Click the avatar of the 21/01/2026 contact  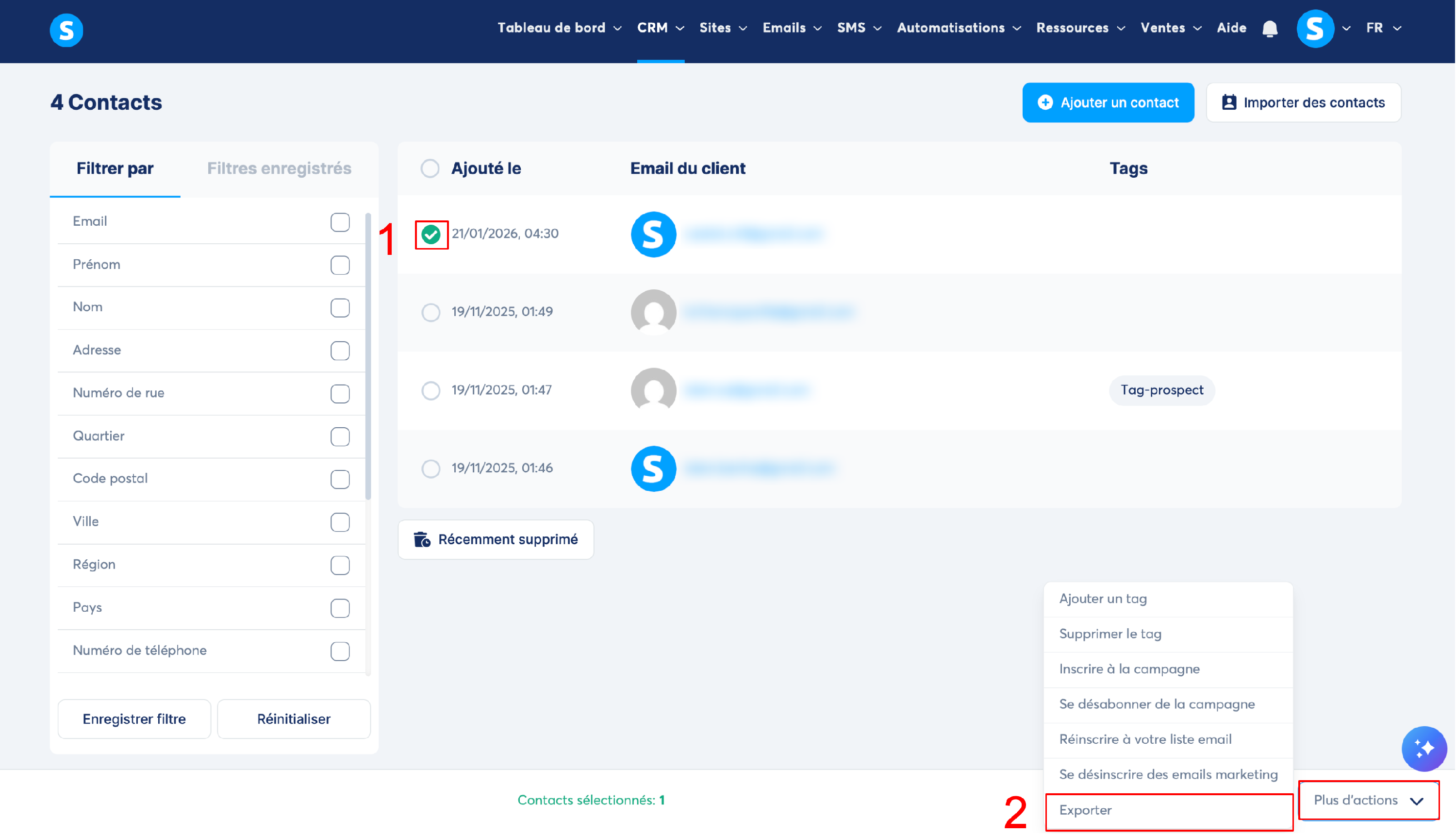pyautogui.click(x=653, y=234)
